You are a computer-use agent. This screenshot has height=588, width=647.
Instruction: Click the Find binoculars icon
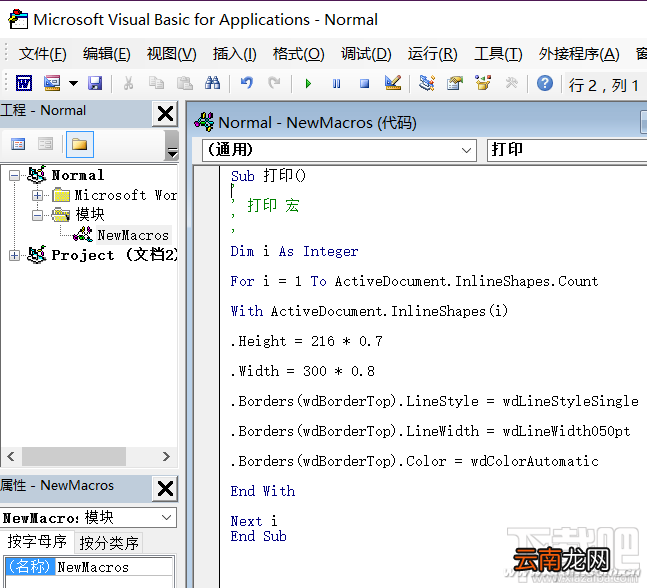coord(213,83)
